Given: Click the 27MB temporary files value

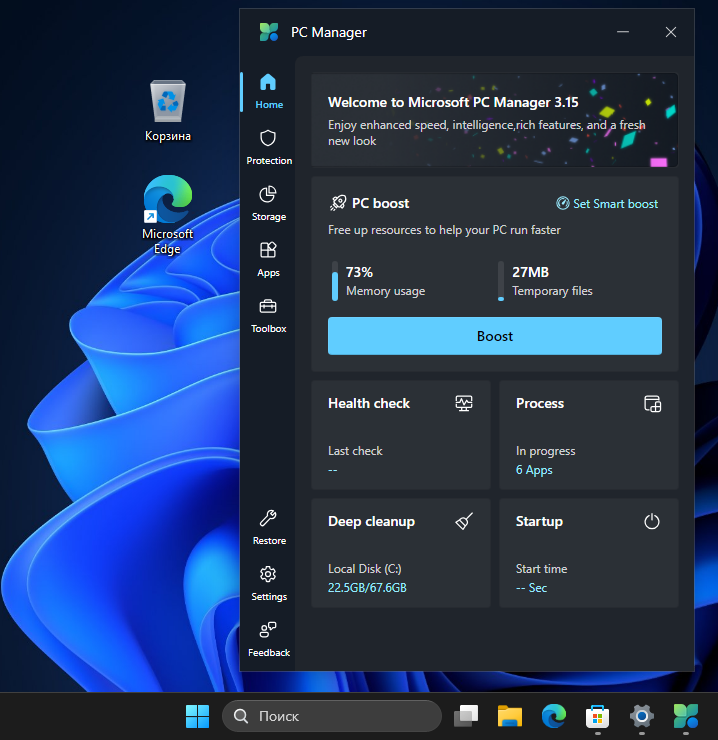Looking at the screenshot, I should [531, 272].
